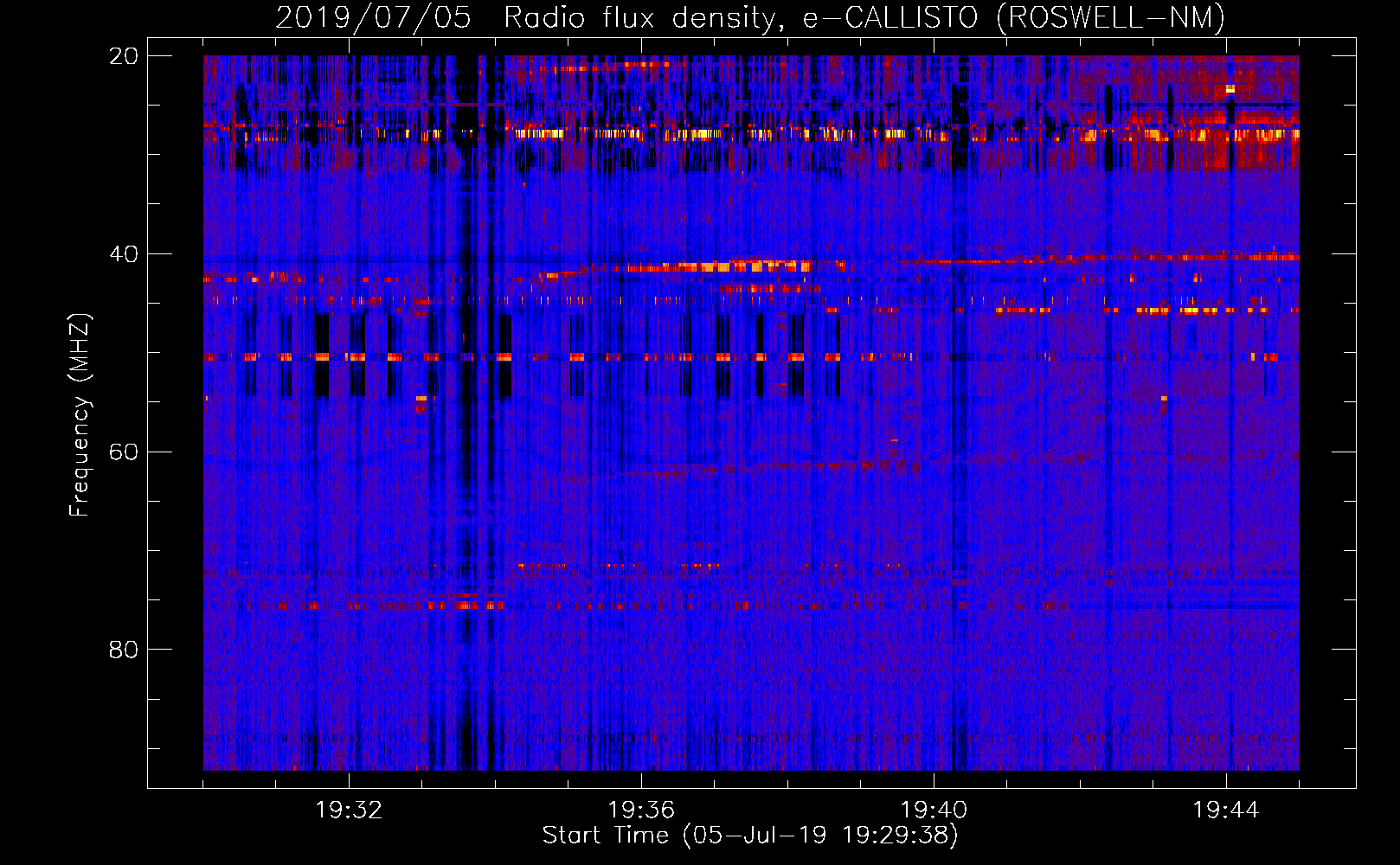Click the time tick label "19:32"
The image size is (1400, 865).
pos(349,811)
